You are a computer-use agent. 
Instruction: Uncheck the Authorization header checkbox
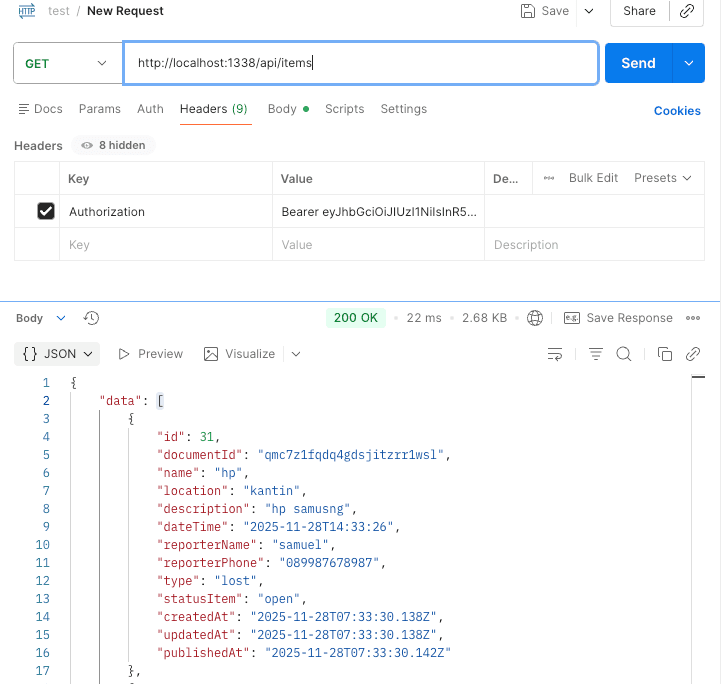[x=45, y=211]
